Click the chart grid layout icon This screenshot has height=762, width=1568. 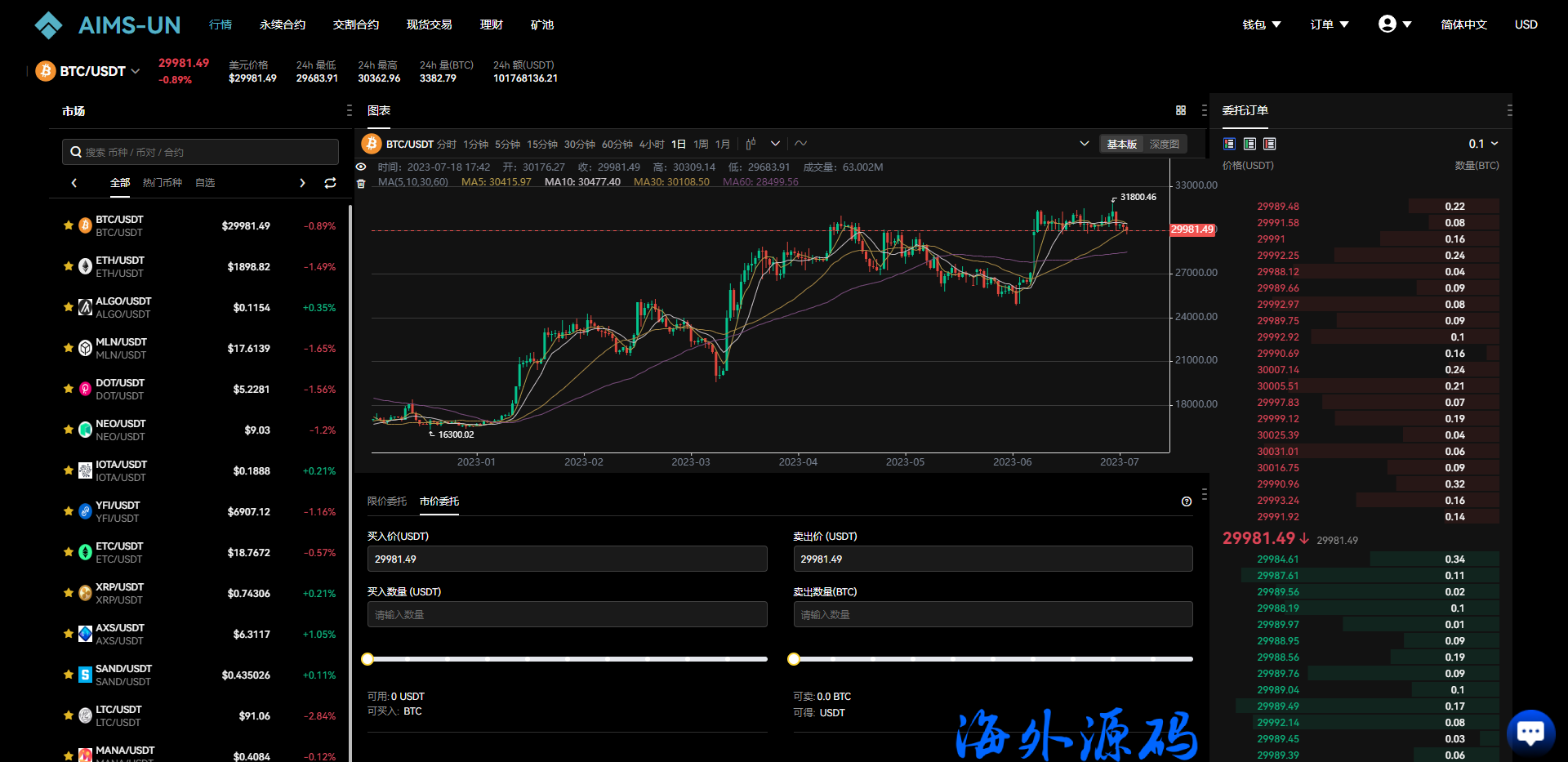pos(1180,110)
